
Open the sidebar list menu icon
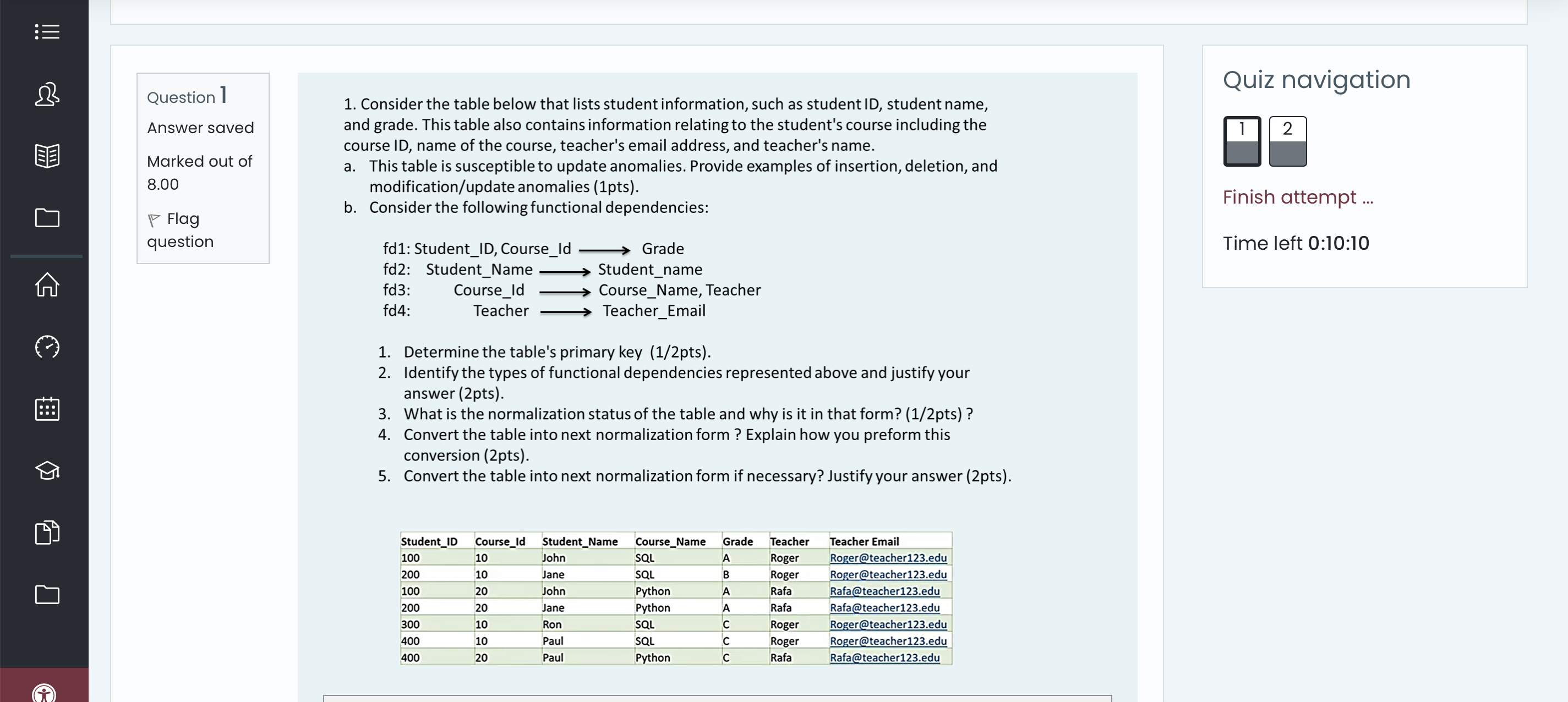point(47,31)
